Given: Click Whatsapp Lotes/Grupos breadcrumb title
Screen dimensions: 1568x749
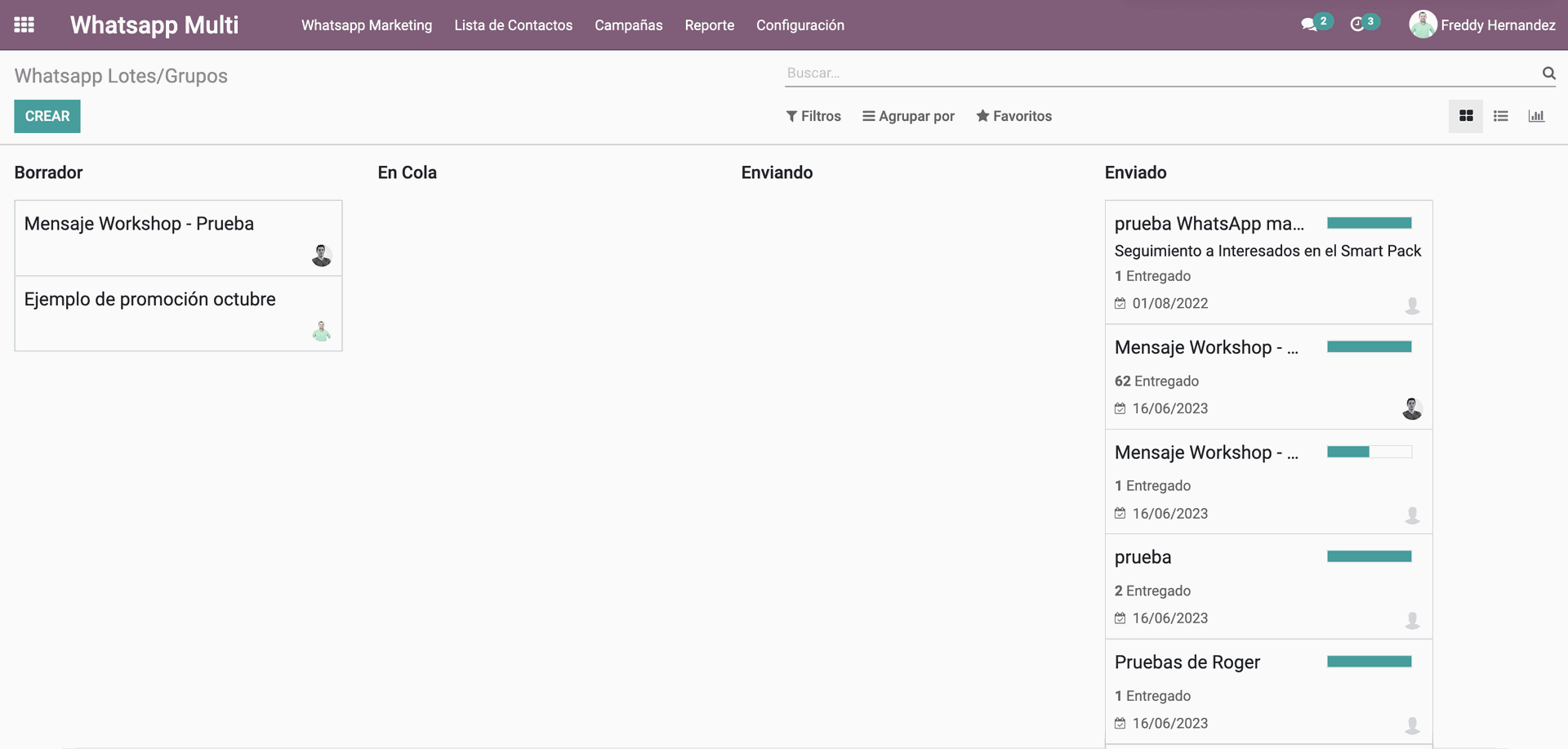Looking at the screenshot, I should pyautogui.click(x=121, y=76).
